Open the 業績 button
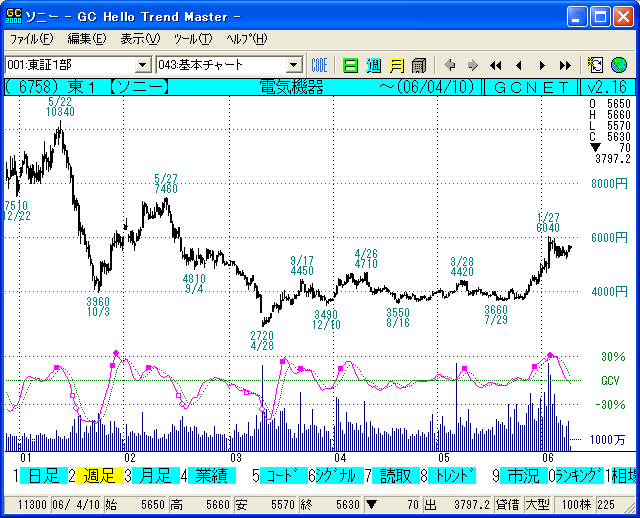 (212, 476)
